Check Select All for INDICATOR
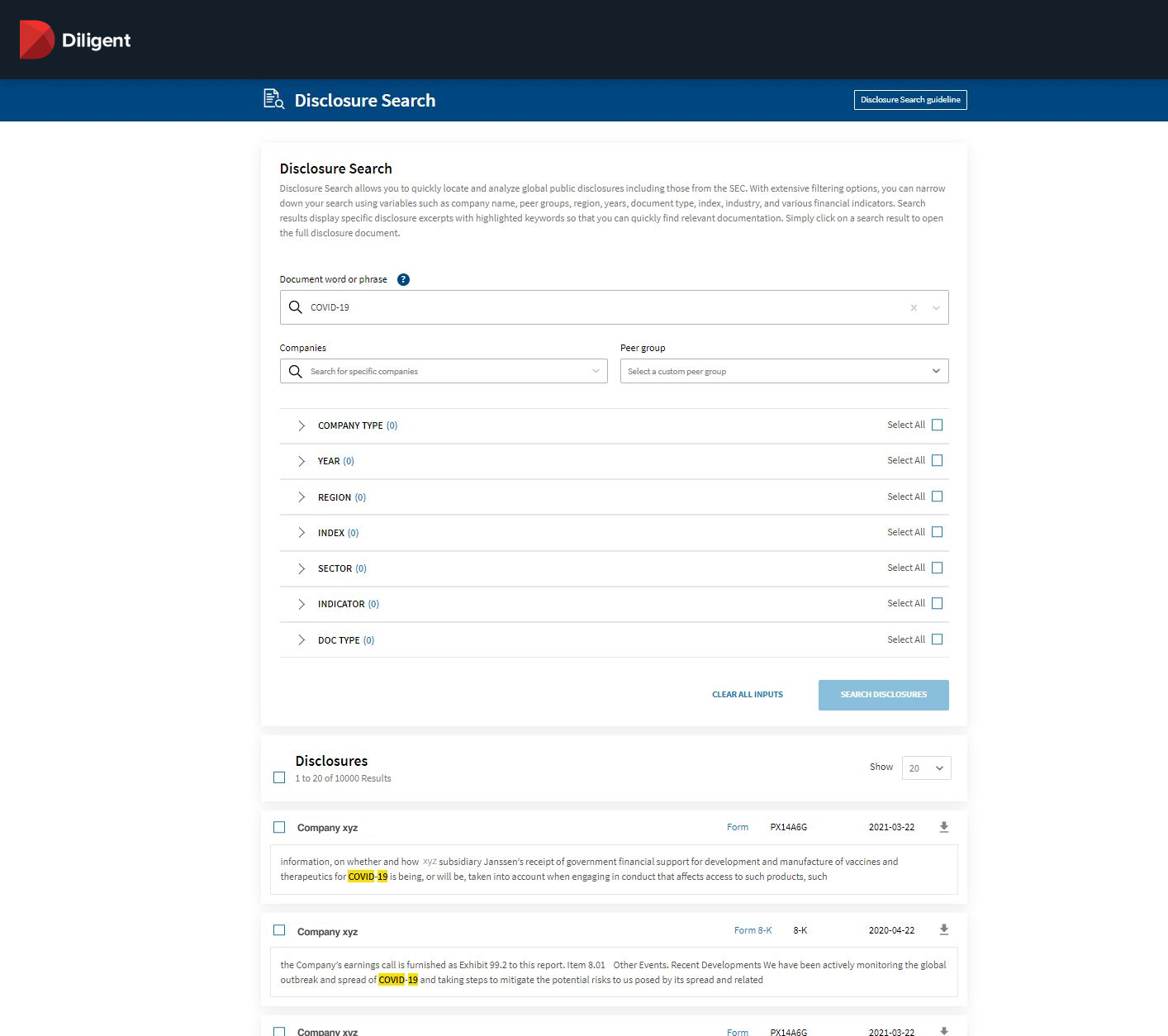Screen dimensions: 1168x1036 [937, 603]
